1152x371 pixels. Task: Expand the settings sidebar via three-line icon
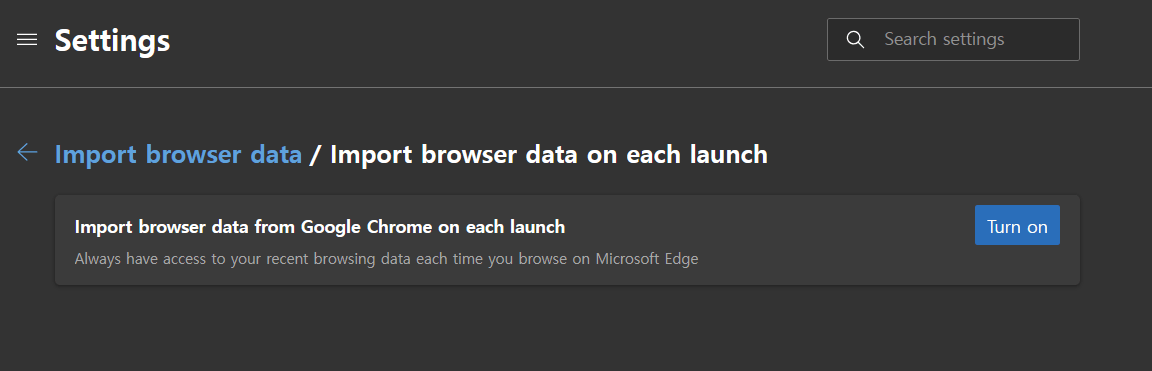pos(27,40)
